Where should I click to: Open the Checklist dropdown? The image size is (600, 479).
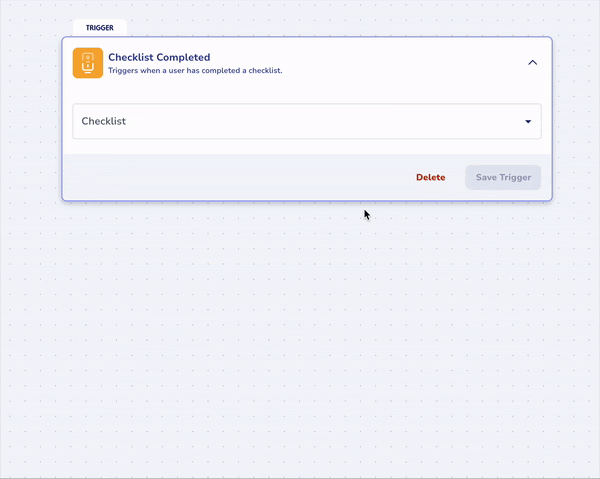click(x=307, y=121)
